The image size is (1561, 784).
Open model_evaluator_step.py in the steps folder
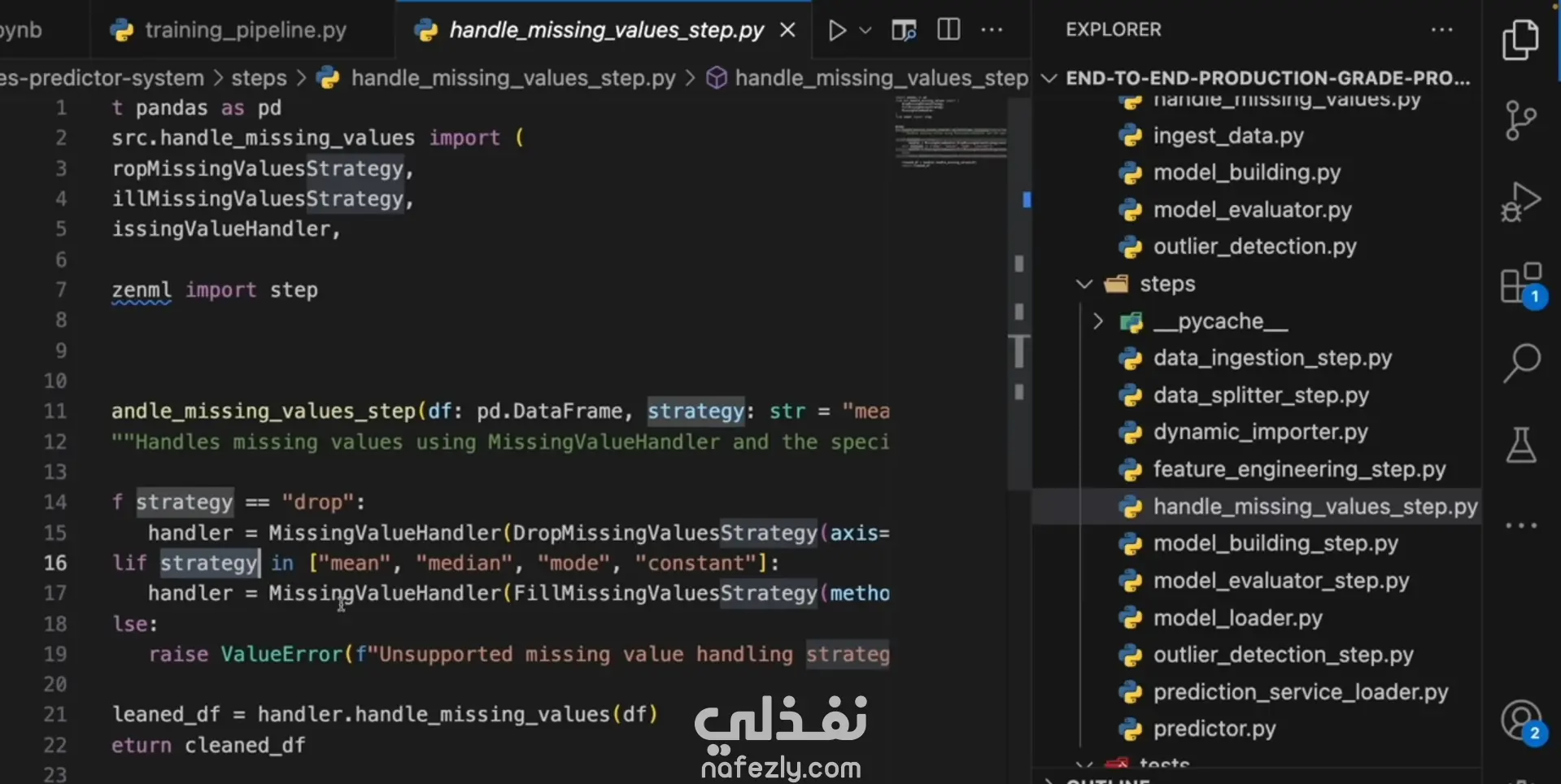(x=1281, y=581)
